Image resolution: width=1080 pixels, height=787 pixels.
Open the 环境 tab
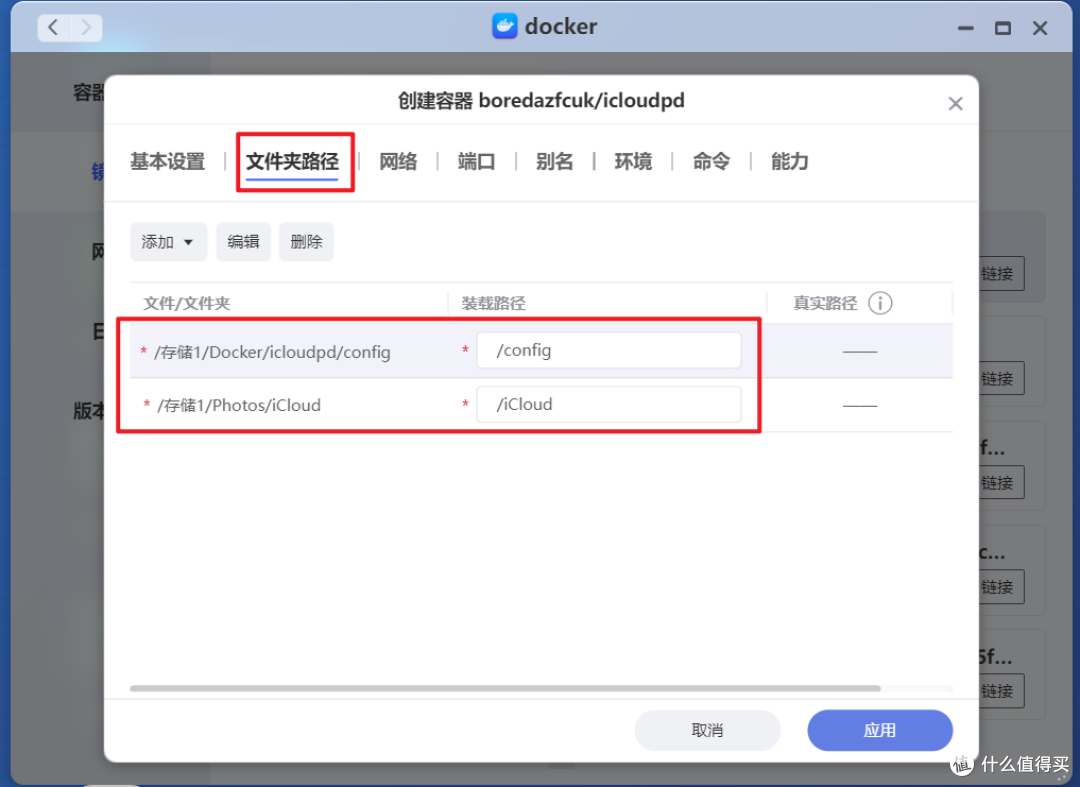click(633, 161)
